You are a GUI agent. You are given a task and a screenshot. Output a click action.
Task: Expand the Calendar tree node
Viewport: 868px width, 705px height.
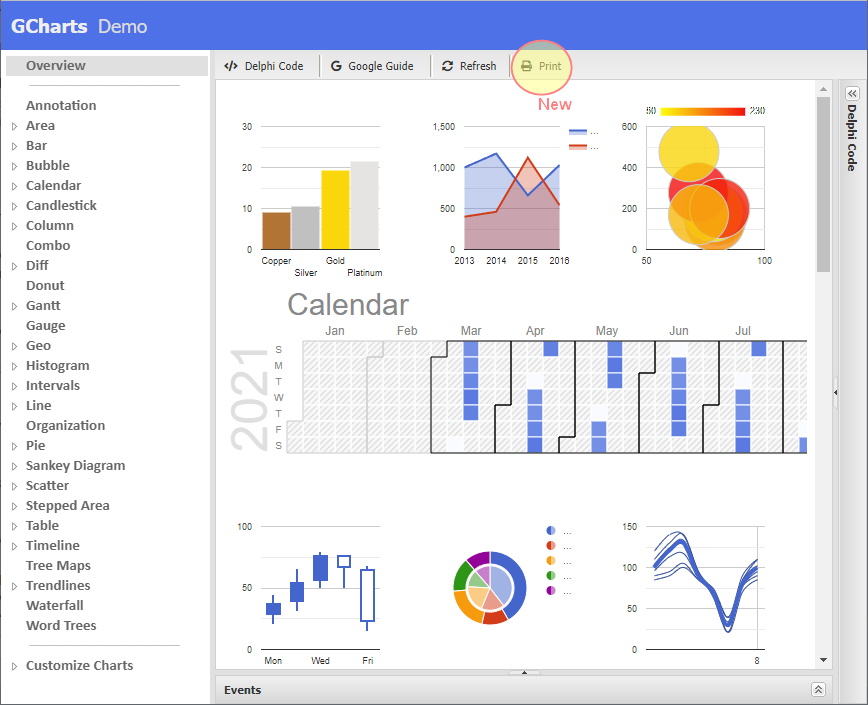[14, 186]
